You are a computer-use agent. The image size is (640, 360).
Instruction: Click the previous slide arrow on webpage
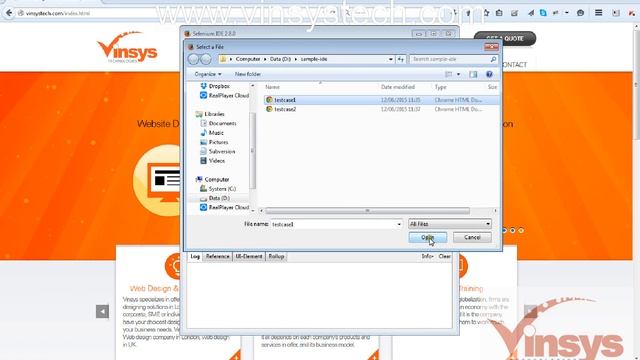click(x=102, y=311)
